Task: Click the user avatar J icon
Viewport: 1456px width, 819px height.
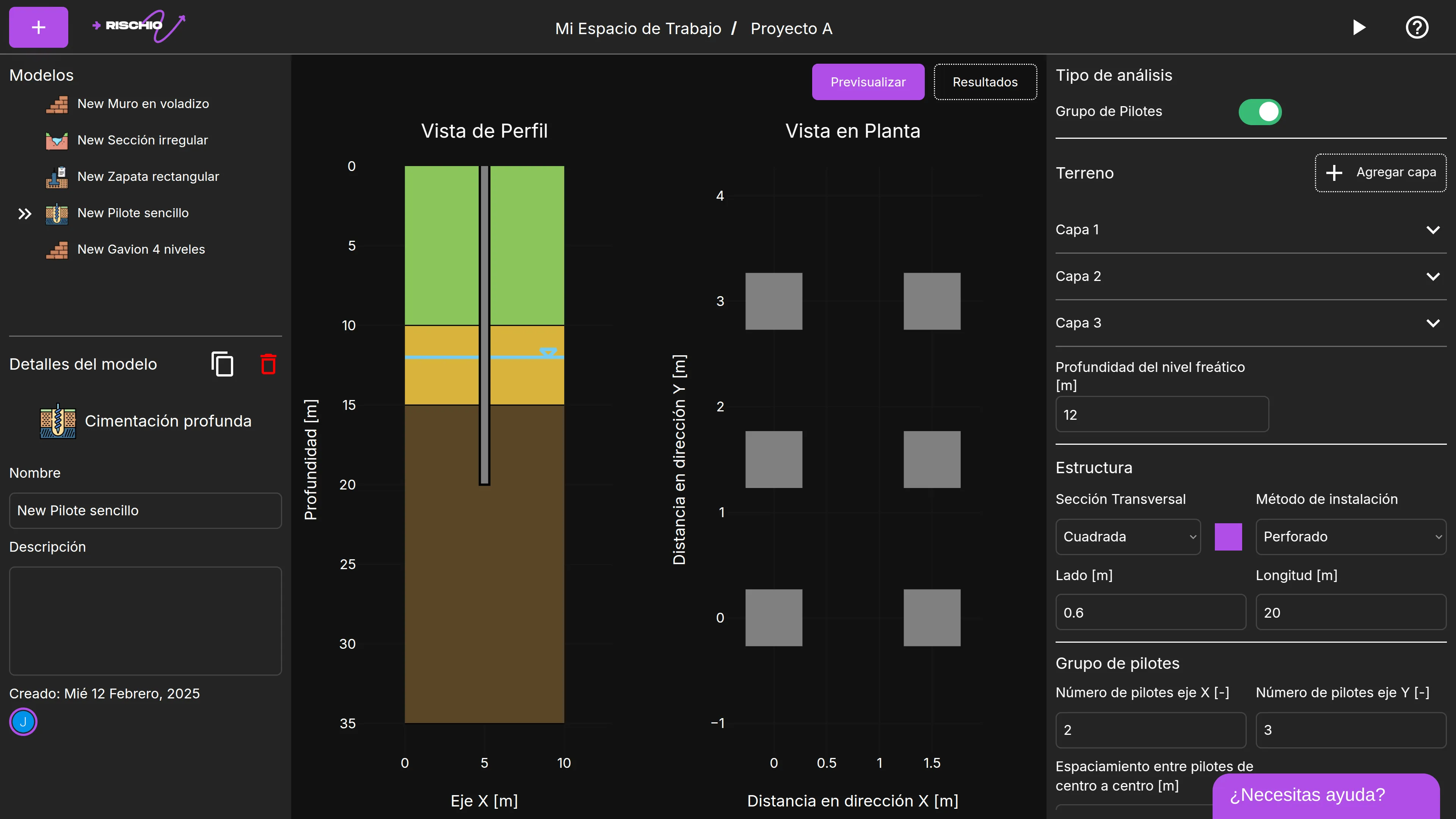Action: 23,722
